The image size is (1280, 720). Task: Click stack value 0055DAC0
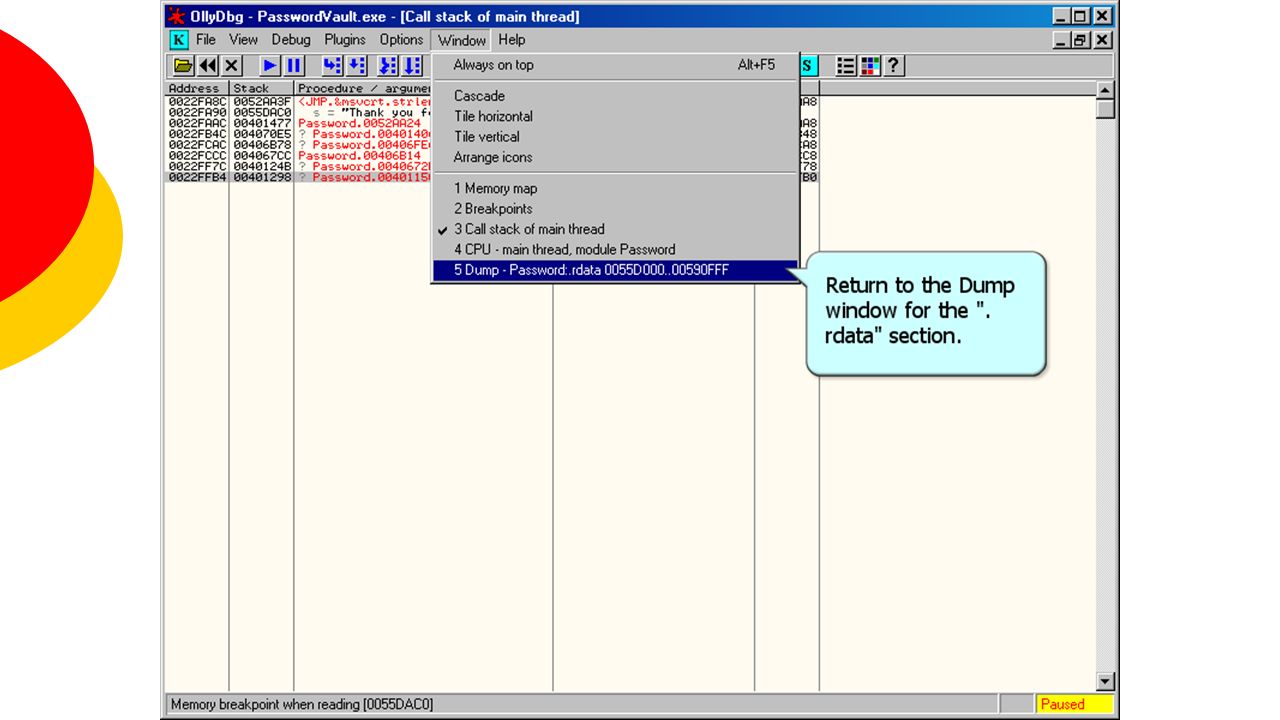(262, 112)
